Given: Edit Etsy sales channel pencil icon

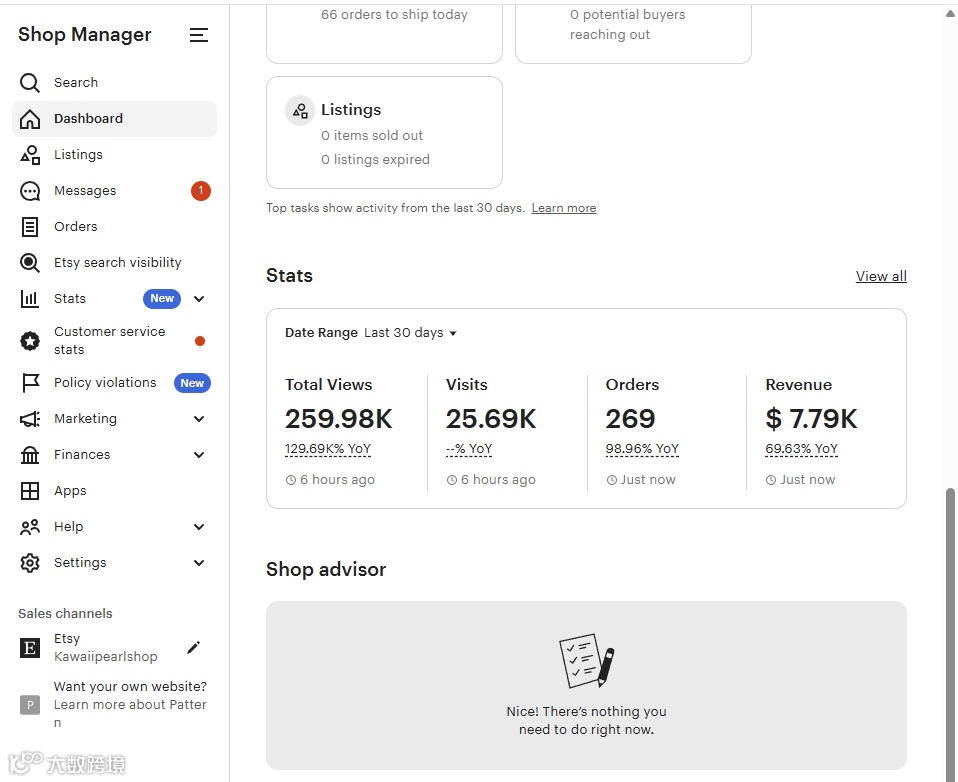Looking at the screenshot, I should 194,648.
